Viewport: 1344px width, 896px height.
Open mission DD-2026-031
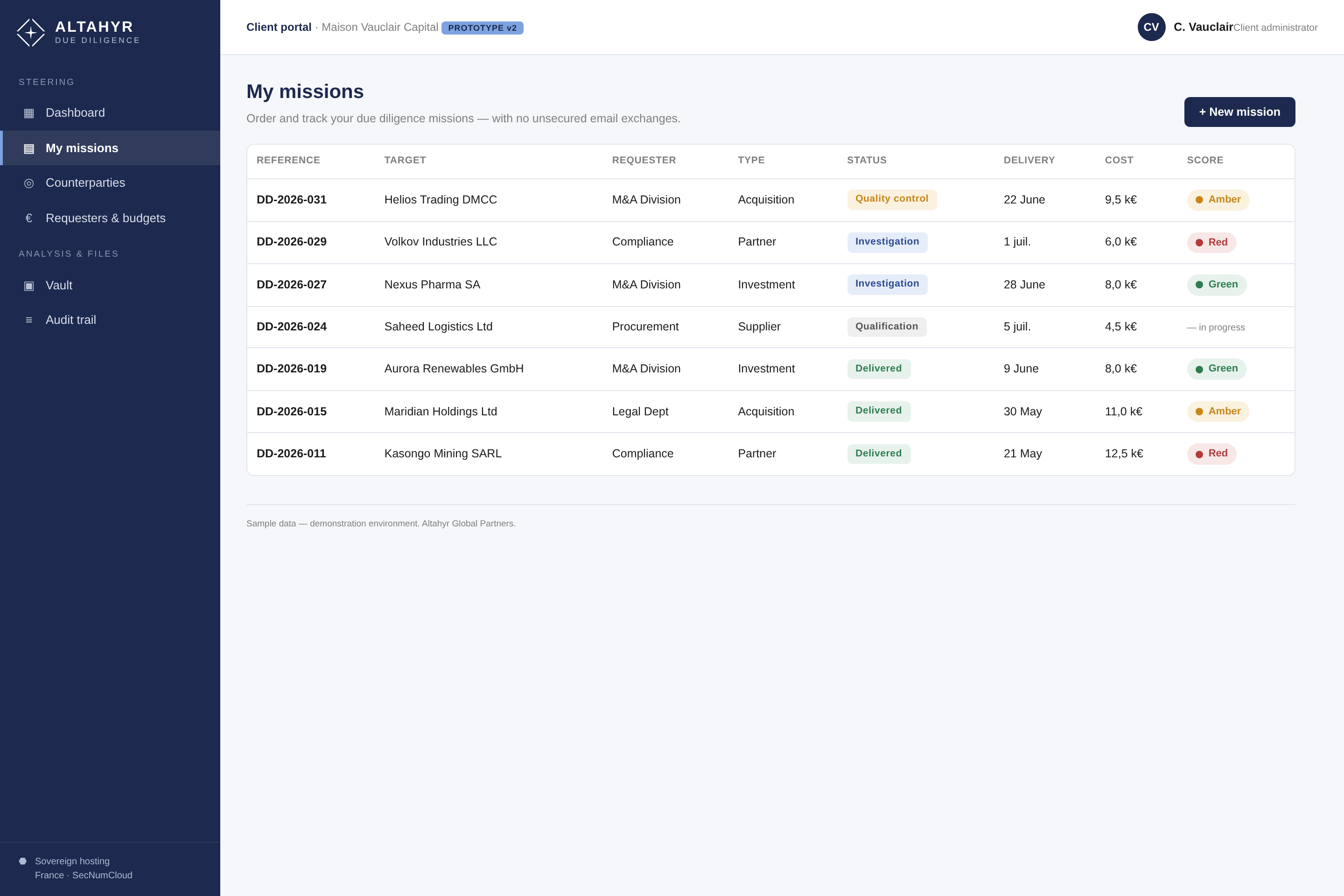pos(291,199)
